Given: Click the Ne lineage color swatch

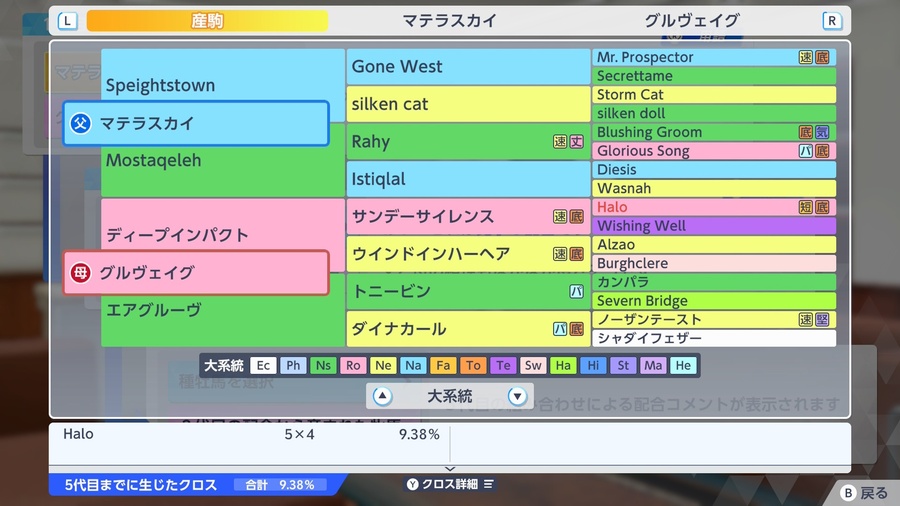Looking at the screenshot, I should (x=383, y=365).
